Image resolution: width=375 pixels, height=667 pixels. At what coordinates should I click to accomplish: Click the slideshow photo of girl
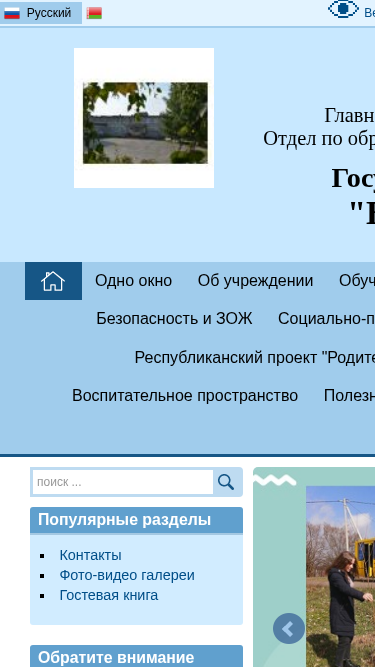(x=341, y=576)
